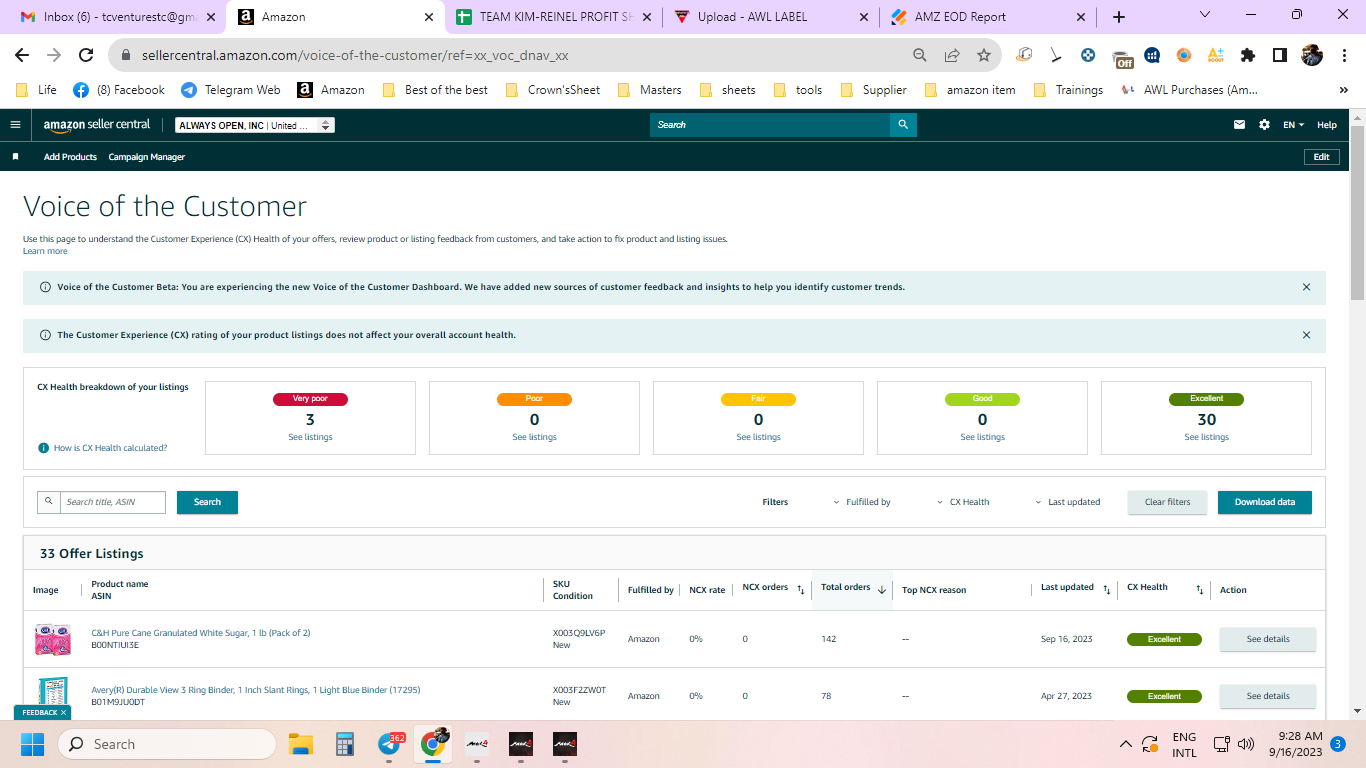Click the Seller Central top search field

click(x=770, y=125)
